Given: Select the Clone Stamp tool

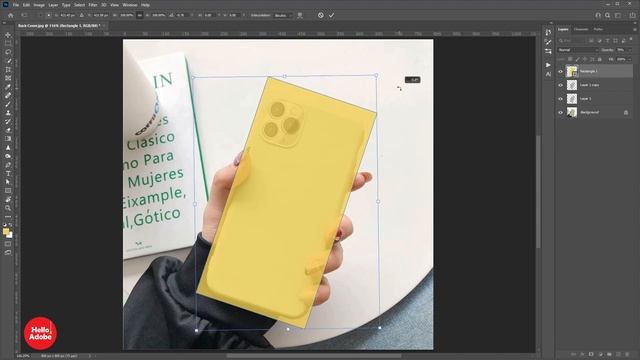Looking at the screenshot, I should (x=8, y=113).
